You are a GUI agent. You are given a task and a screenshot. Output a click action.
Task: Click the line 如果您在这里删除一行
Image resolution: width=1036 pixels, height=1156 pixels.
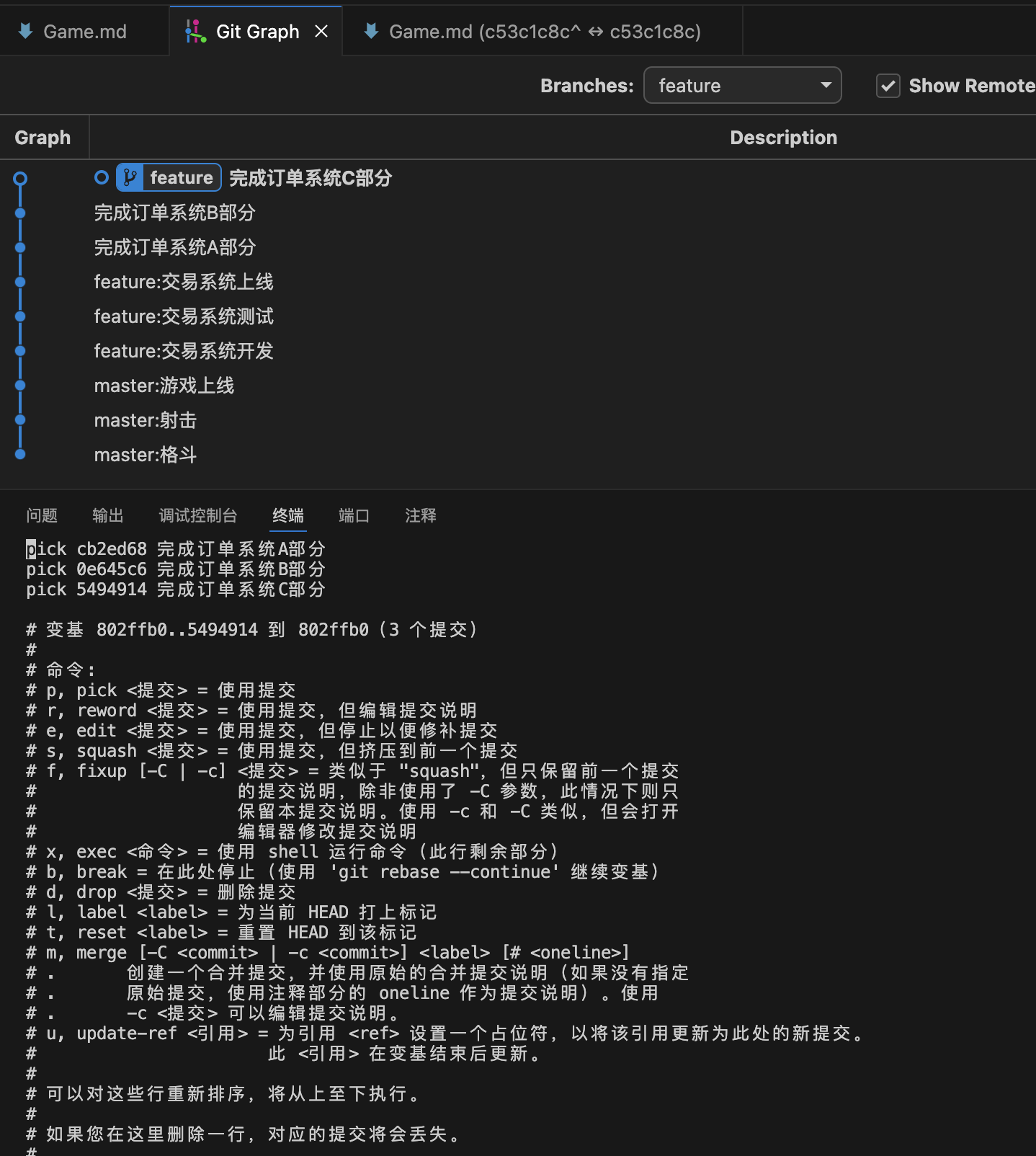(244, 1134)
